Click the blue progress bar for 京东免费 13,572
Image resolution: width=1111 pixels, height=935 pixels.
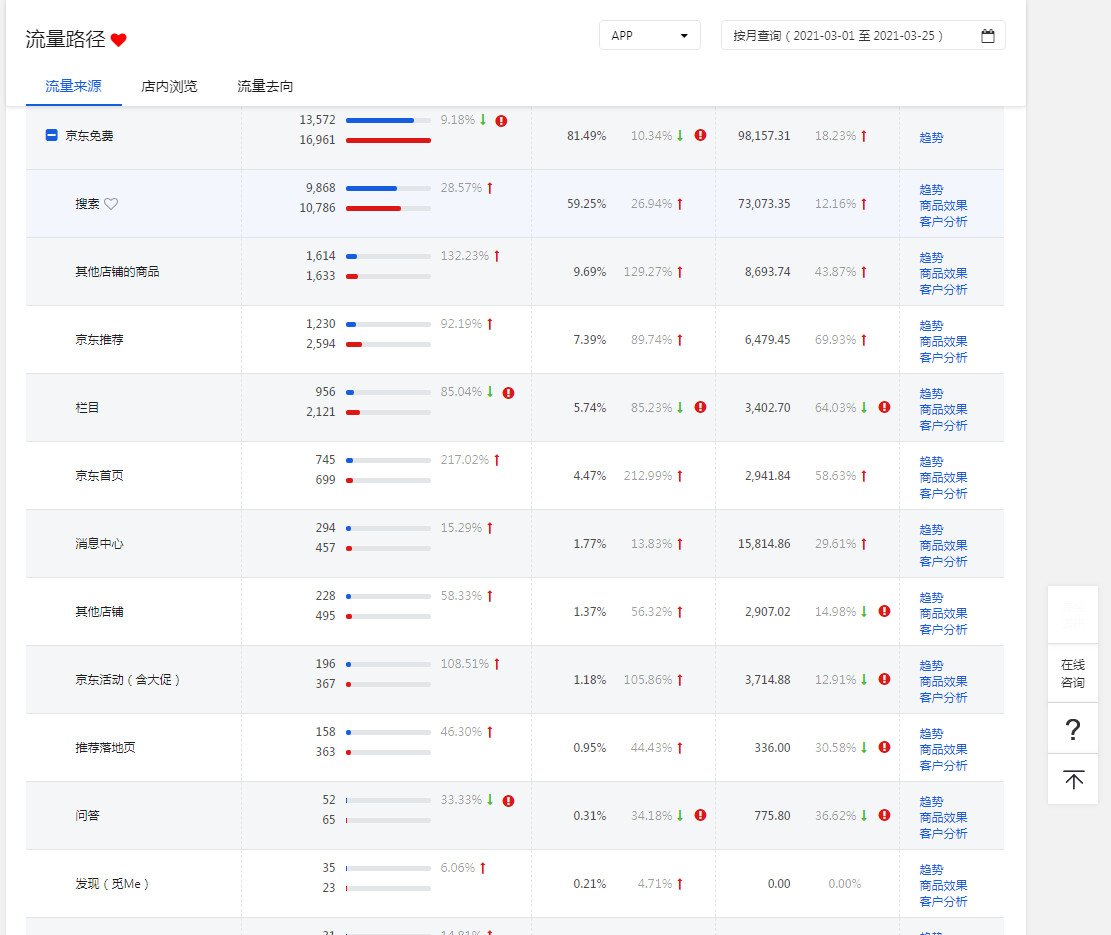click(x=380, y=120)
